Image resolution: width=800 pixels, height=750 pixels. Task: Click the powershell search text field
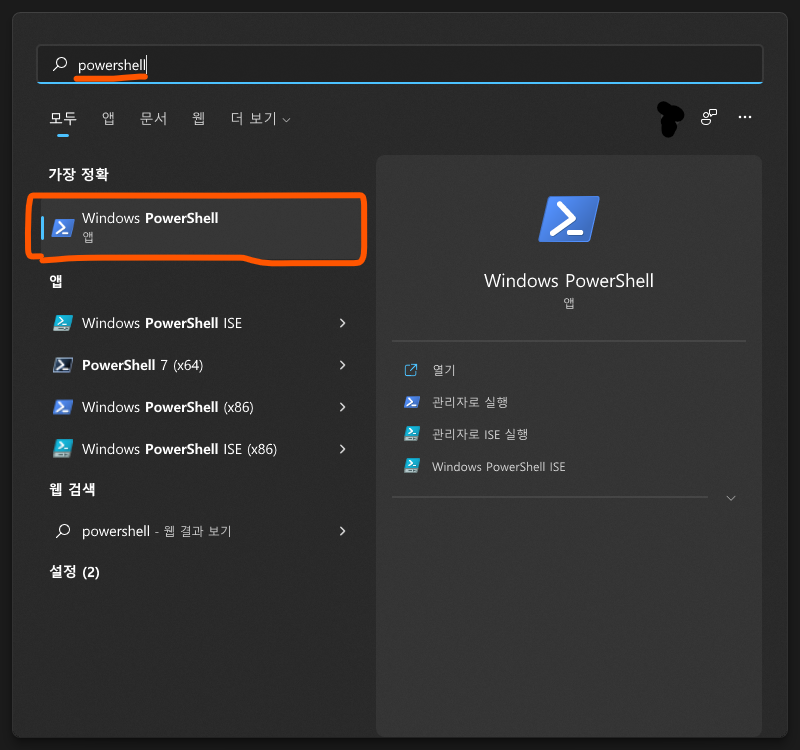(x=399, y=64)
